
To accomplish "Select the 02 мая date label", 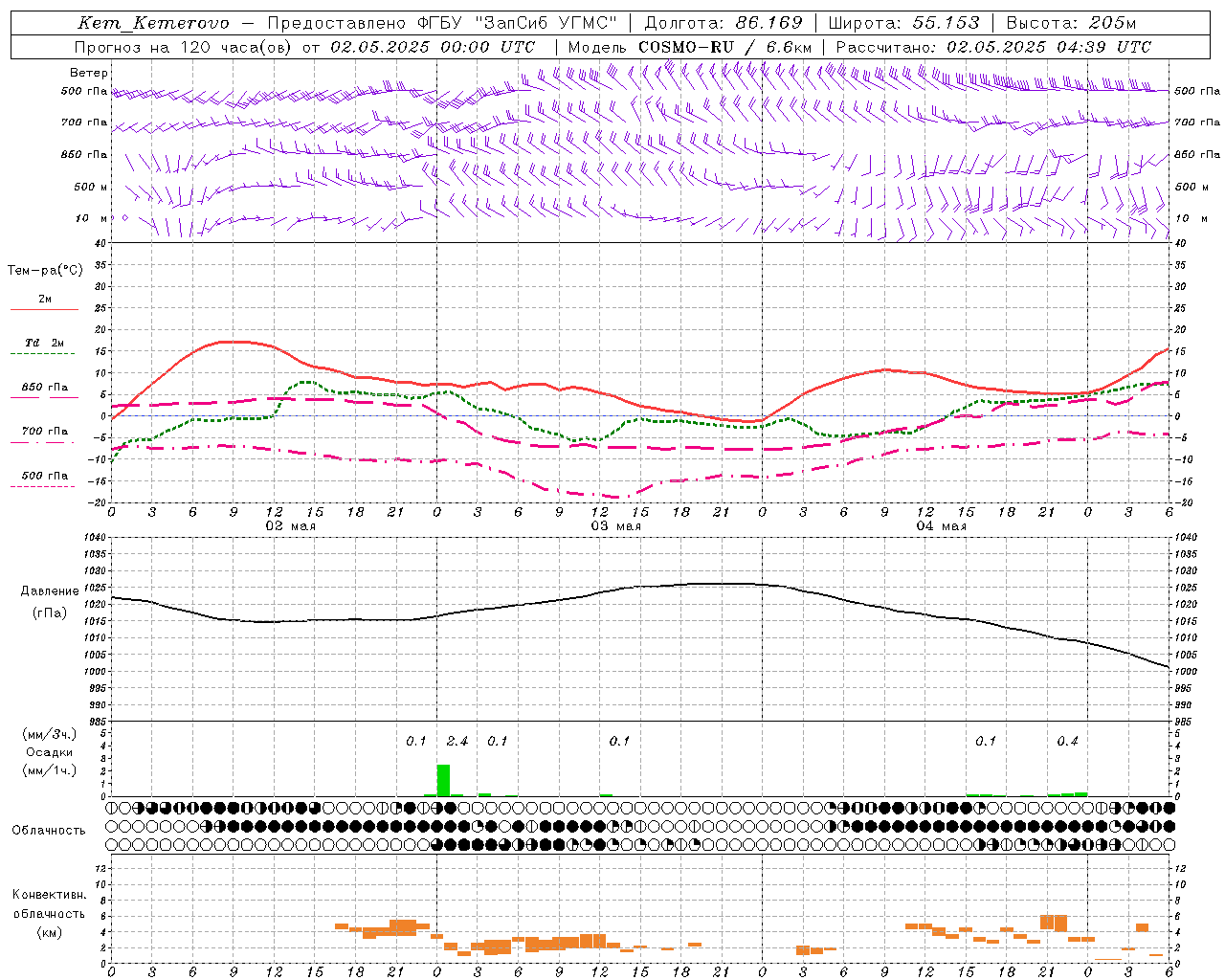I will point(290,526).
